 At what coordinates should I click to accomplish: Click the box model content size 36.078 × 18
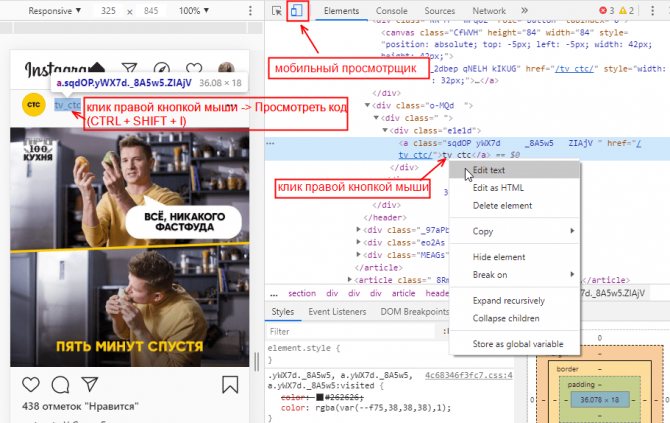click(599, 400)
